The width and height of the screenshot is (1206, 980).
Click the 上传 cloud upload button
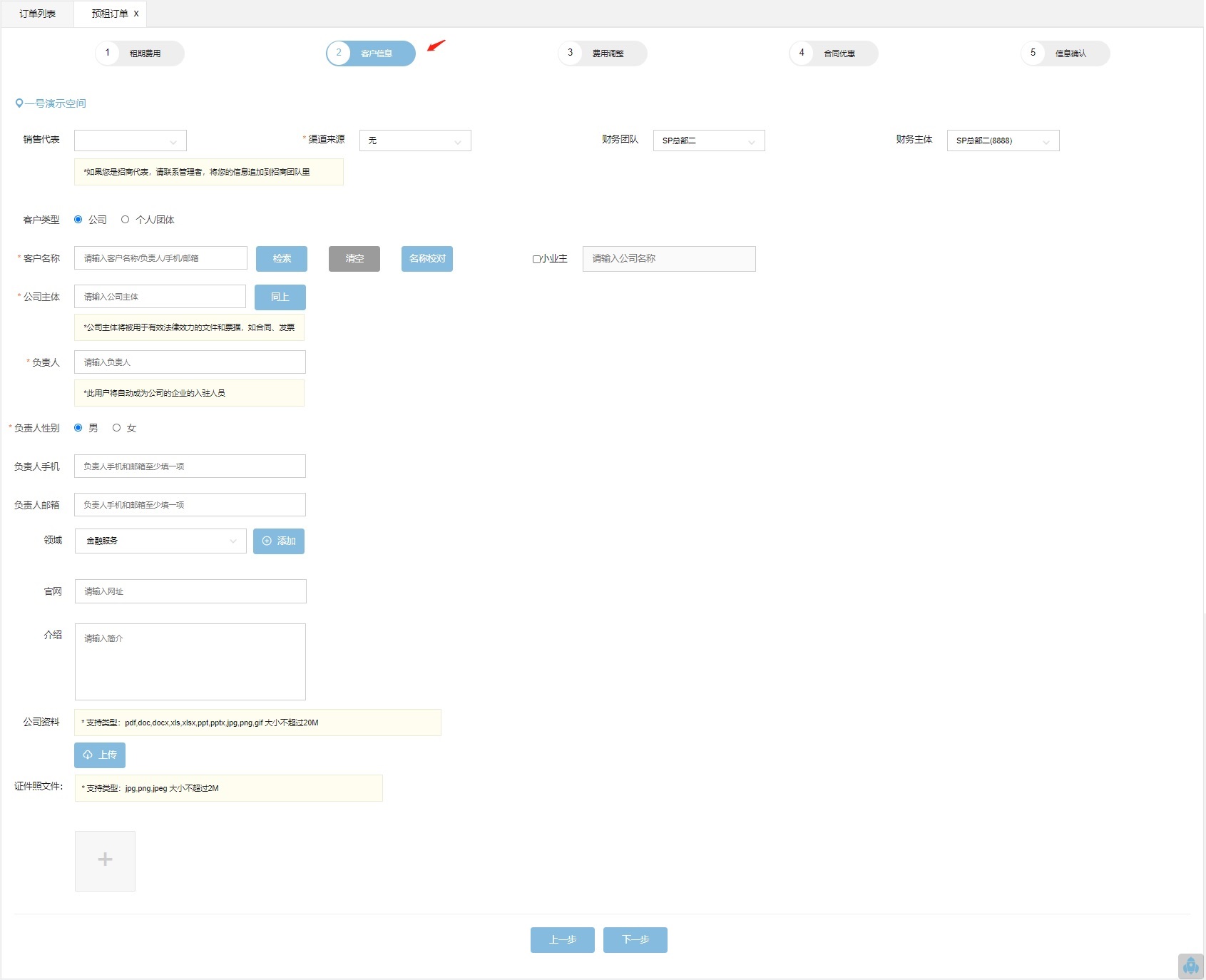coord(100,755)
